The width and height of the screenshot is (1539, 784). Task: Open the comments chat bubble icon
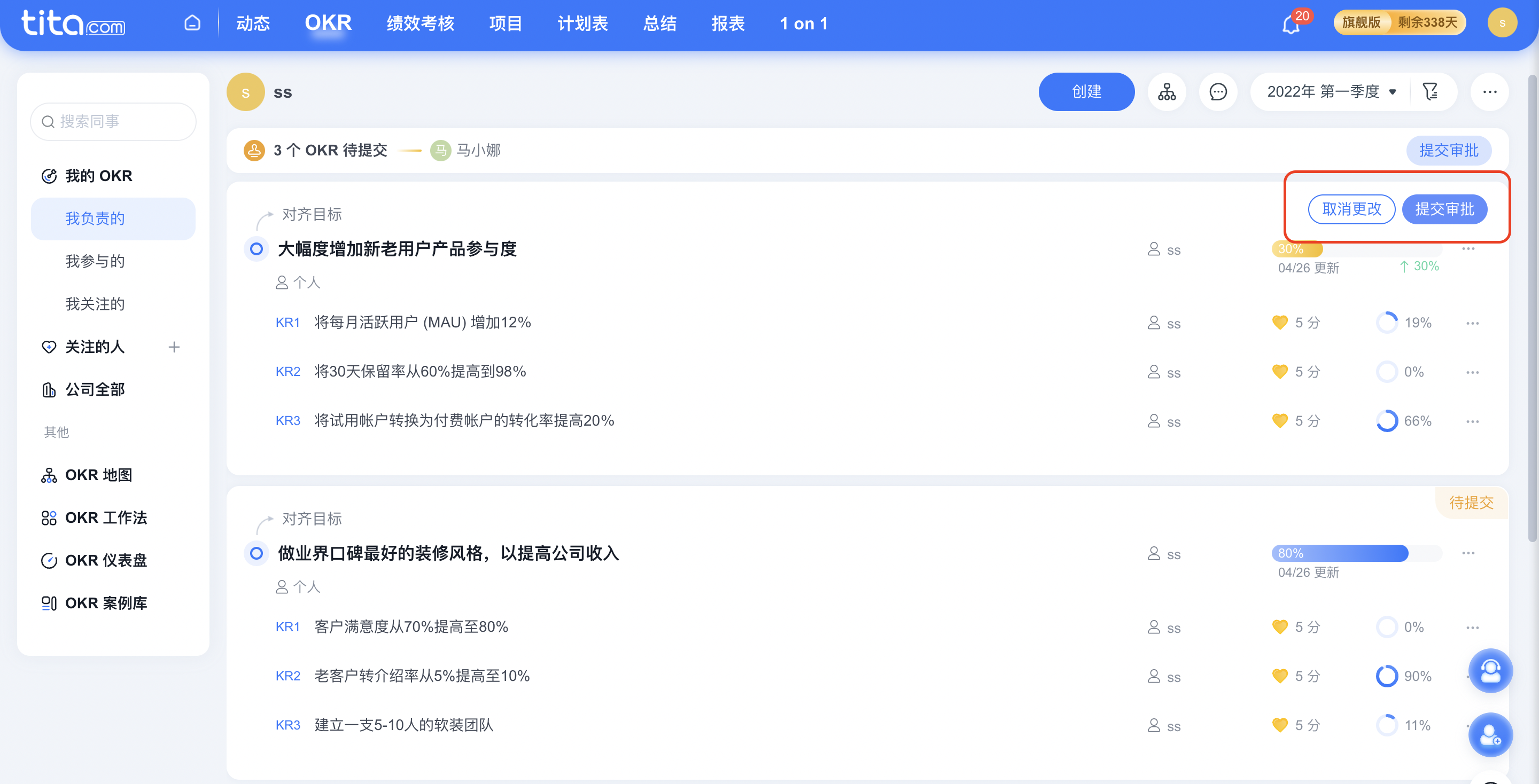pos(1218,92)
